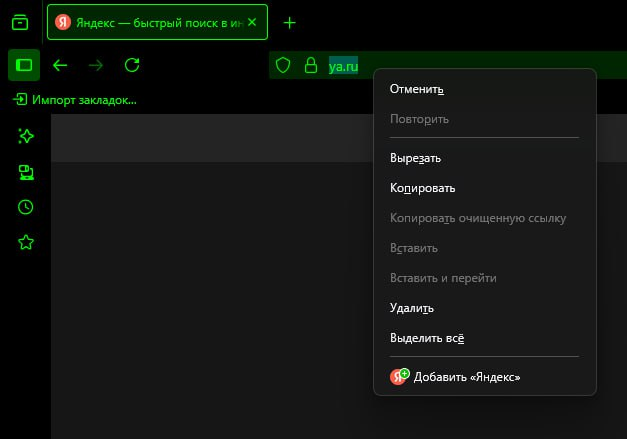Reload the page with refresh icon

132,65
